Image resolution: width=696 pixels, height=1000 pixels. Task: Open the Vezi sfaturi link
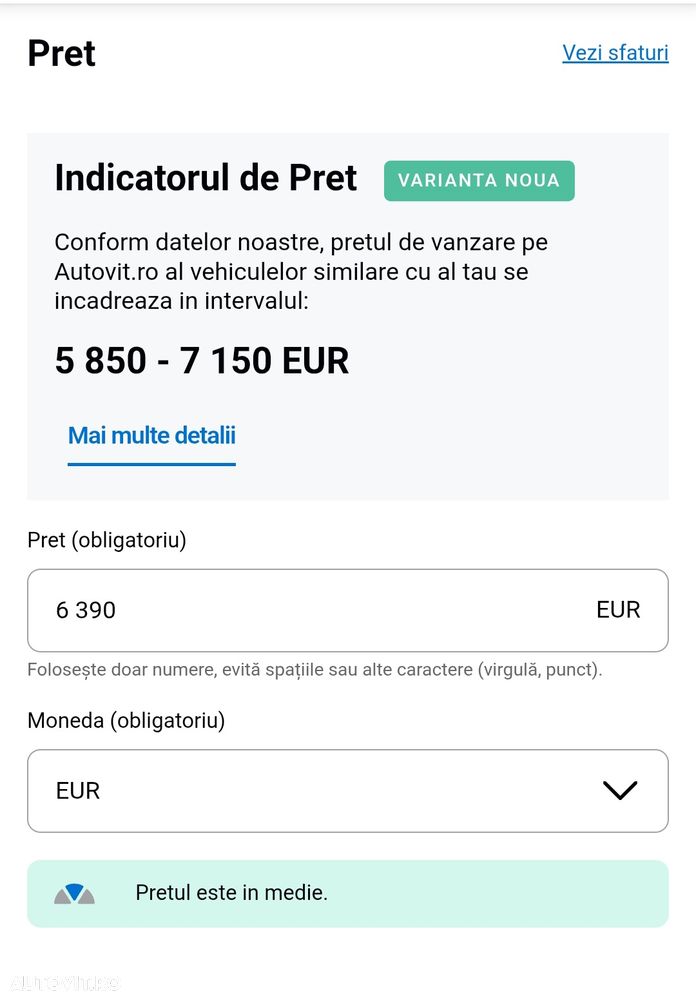pyautogui.click(x=615, y=53)
